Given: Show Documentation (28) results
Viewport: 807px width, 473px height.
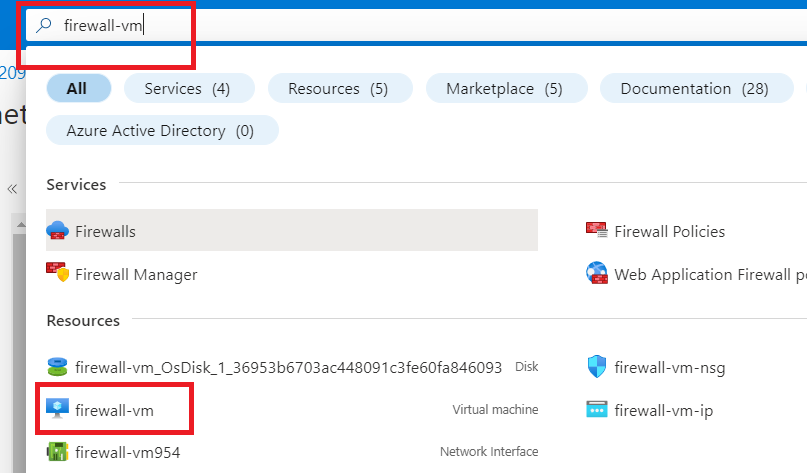Looking at the screenshot, I should coord(694,88).
